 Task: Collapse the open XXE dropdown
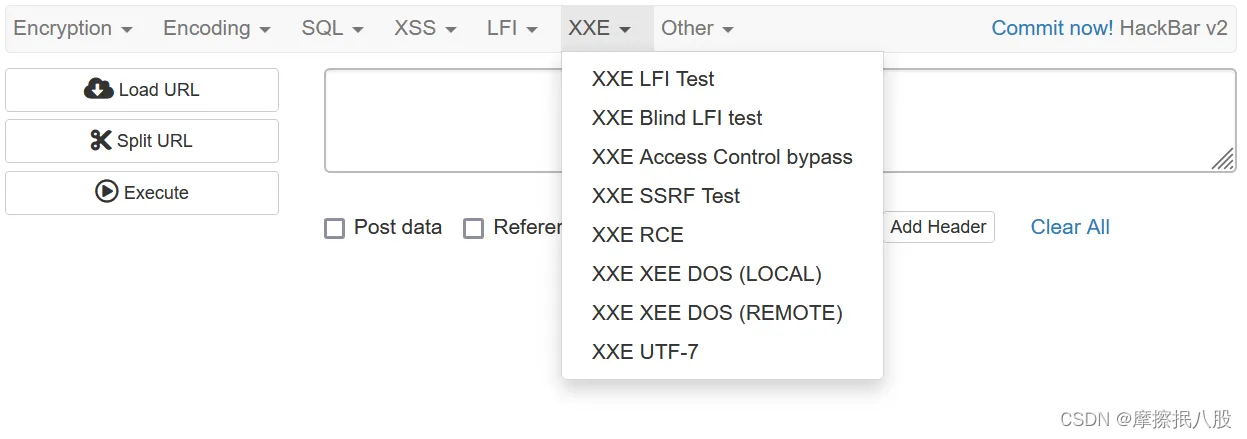pos(599,28)
